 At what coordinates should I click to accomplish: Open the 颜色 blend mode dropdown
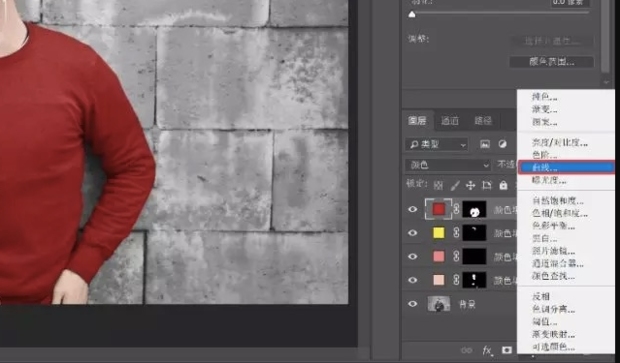click(x=448, y=165)
